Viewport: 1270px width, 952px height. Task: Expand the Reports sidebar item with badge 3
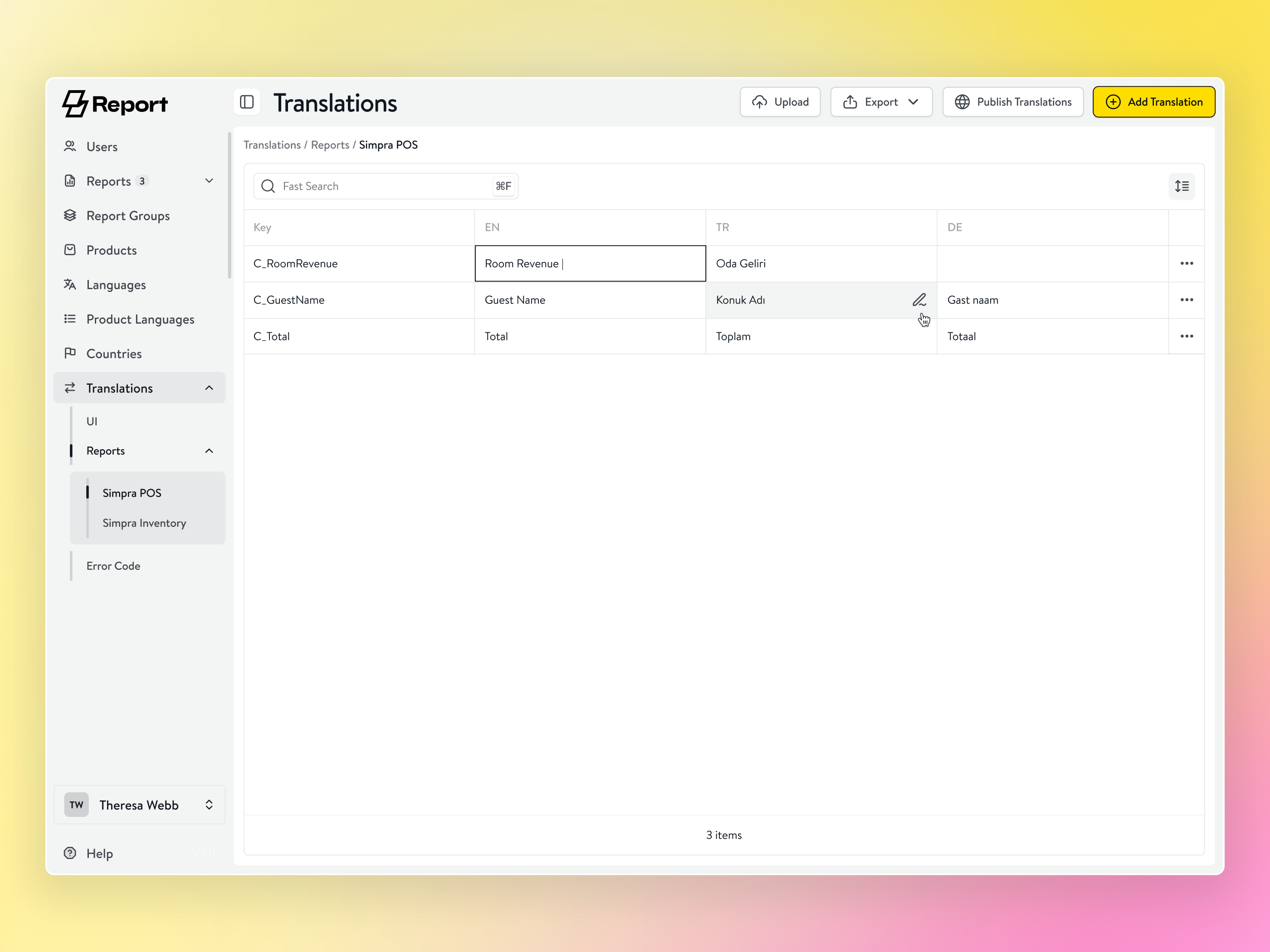(208, 180)
